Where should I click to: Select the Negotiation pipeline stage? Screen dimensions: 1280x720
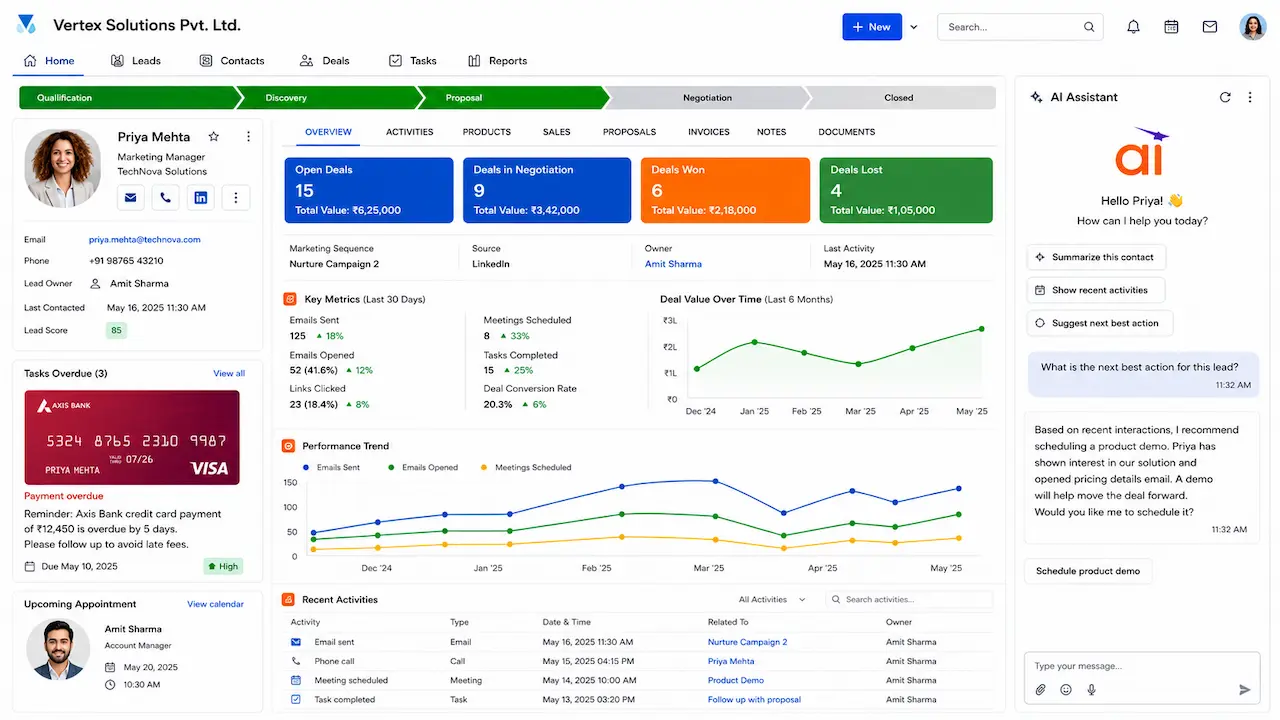[707, 98]
